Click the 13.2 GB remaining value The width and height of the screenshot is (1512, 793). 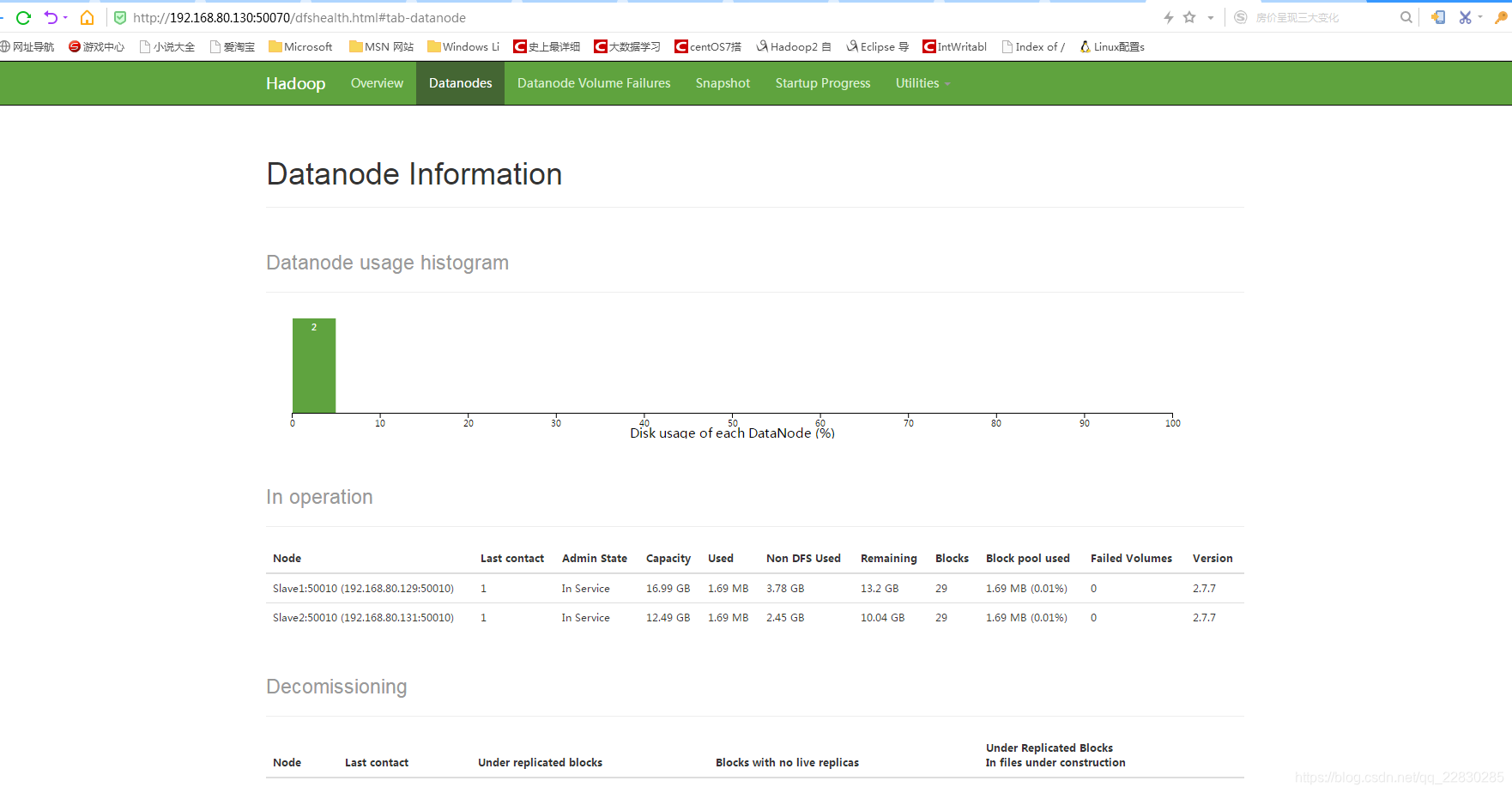click(x=880, y=589)
